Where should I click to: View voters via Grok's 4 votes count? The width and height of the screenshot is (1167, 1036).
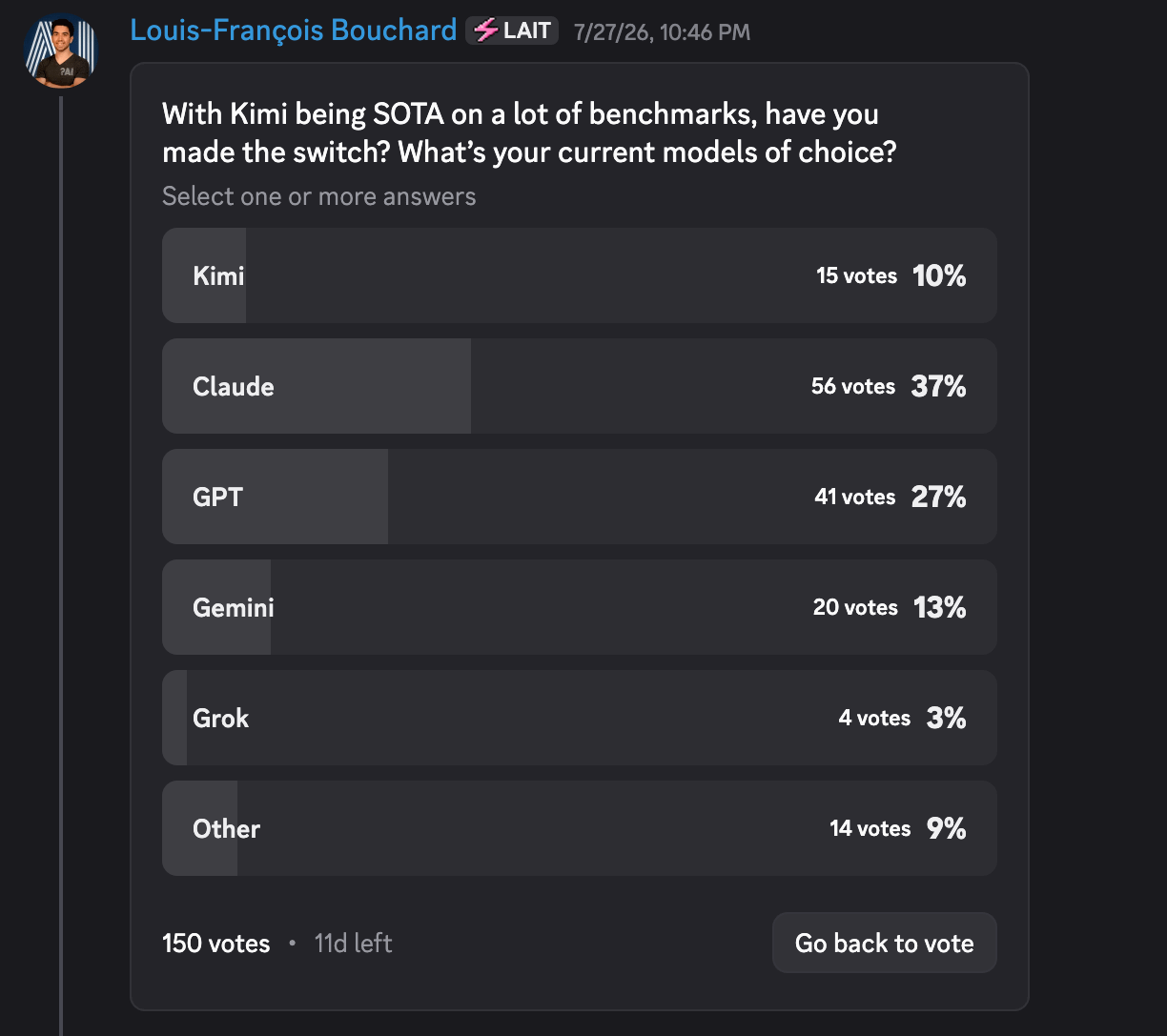tap(874, 718)
